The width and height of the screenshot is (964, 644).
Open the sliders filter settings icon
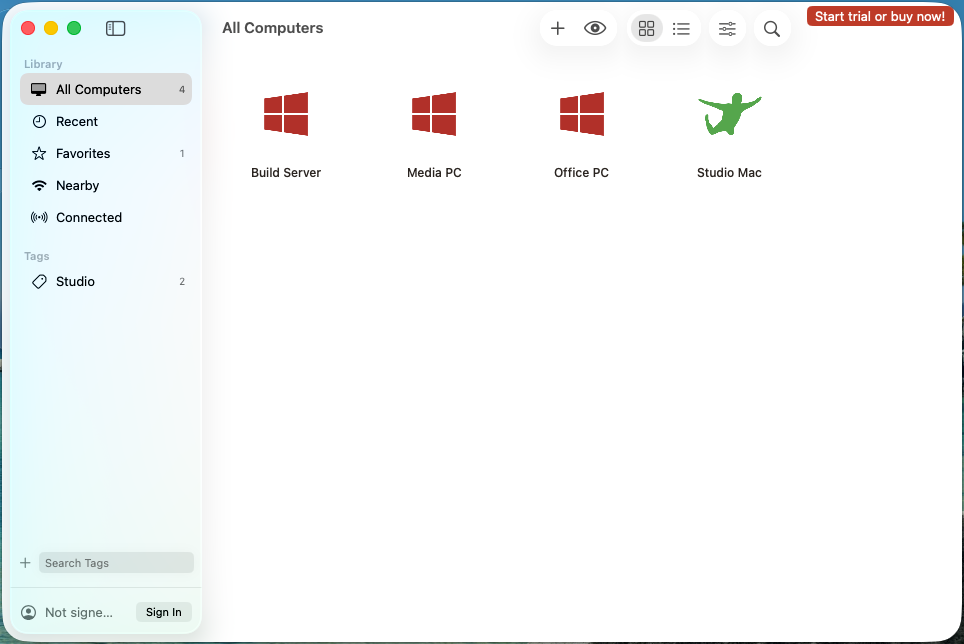pyautogui.click(x=727, y=28)
